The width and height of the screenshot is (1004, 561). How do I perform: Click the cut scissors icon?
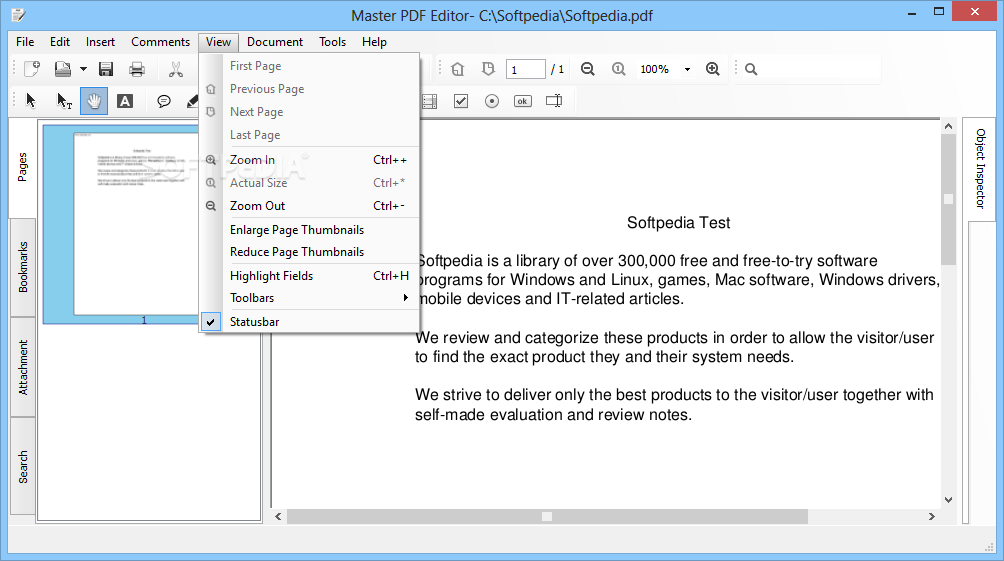(x=175, y=69)
